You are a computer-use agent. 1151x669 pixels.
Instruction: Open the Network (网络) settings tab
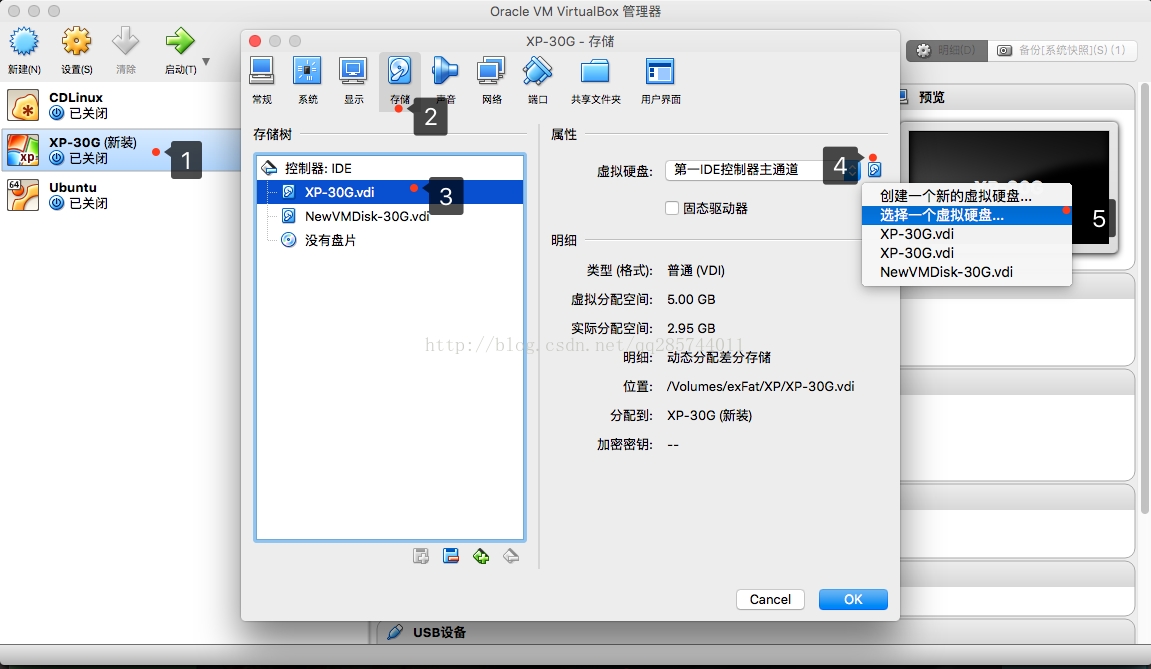[x=491, y=80]
